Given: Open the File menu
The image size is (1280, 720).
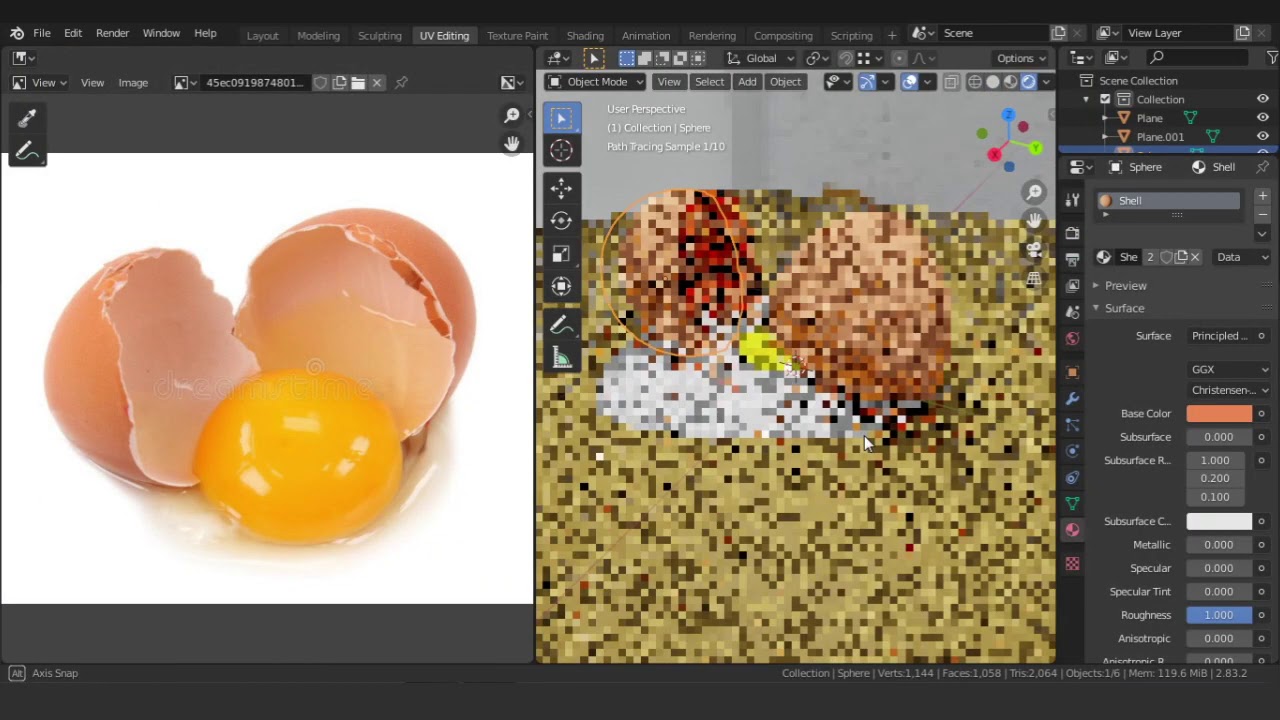Looking at the screenshot, I should [42, 33].
